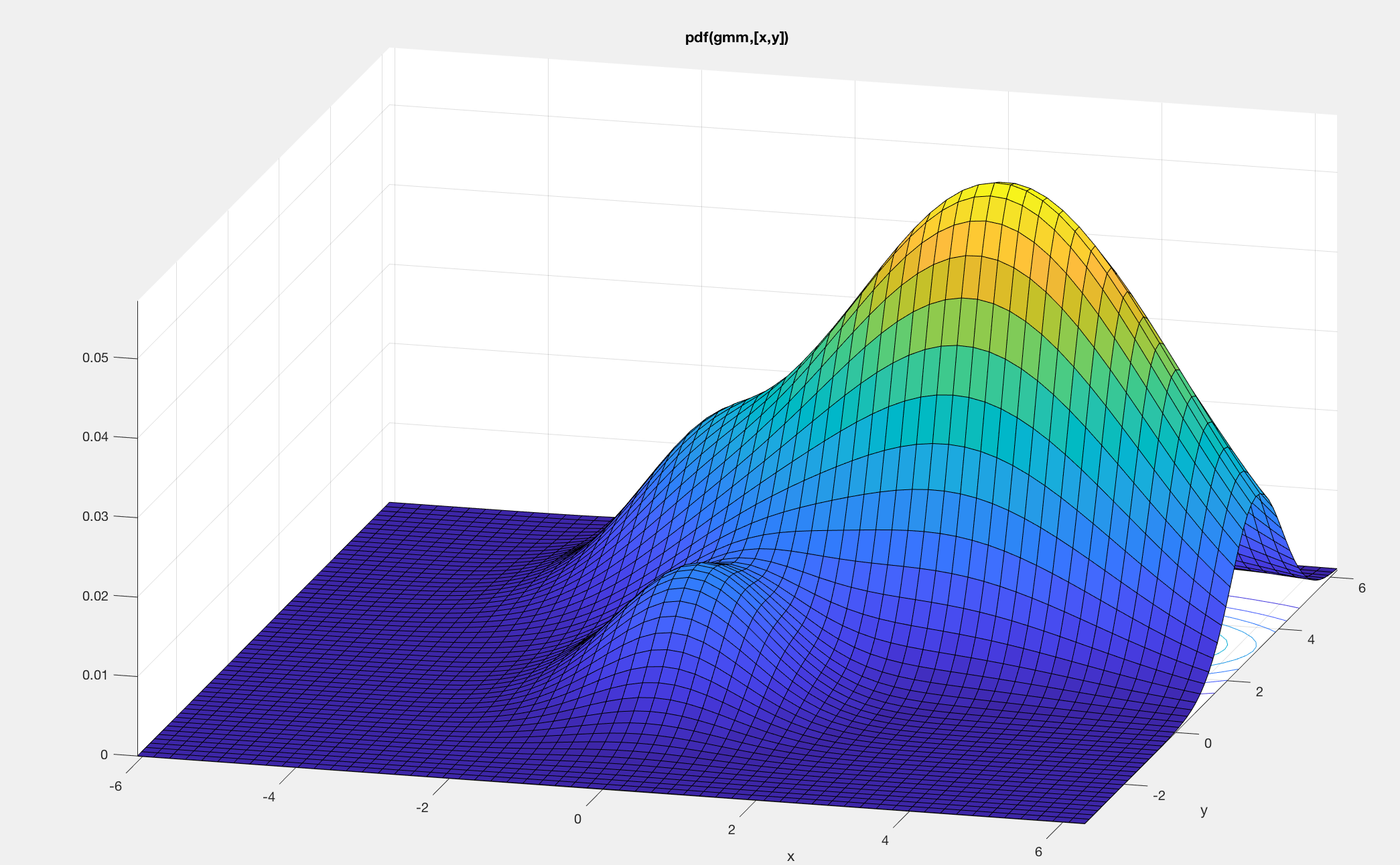Viewport: 1400px width, 865px height.
Task: Click the x-axis tick label 0
Action: coord(577,819)
